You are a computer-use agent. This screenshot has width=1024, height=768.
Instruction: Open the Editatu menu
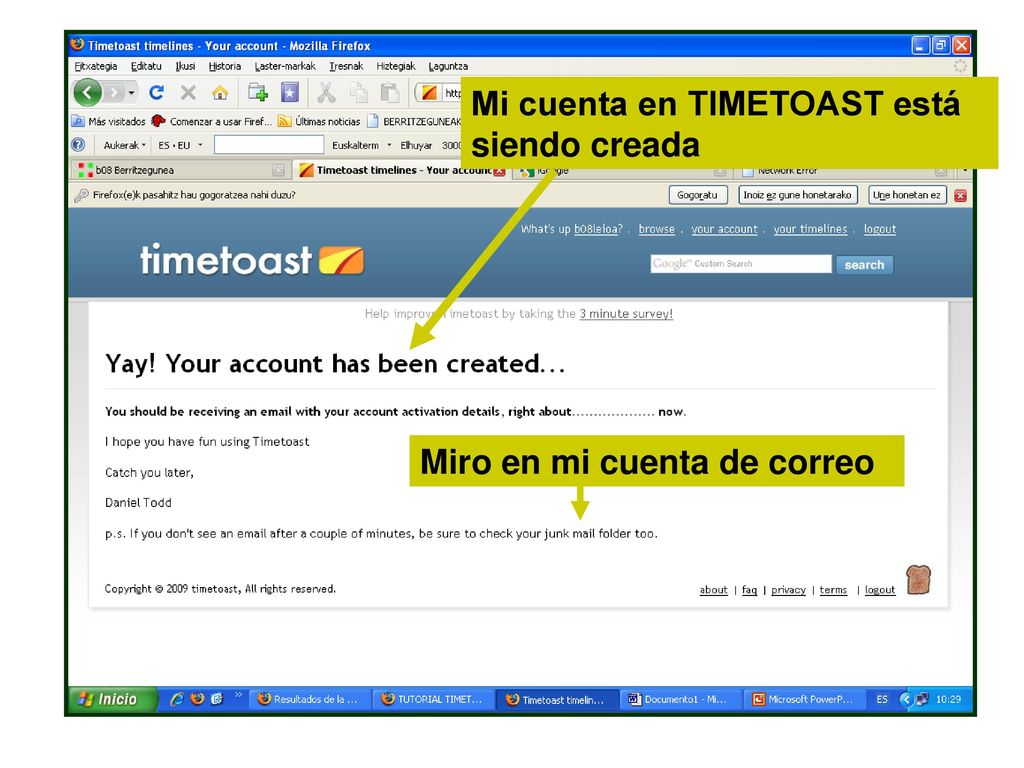[x=146, y=66]
